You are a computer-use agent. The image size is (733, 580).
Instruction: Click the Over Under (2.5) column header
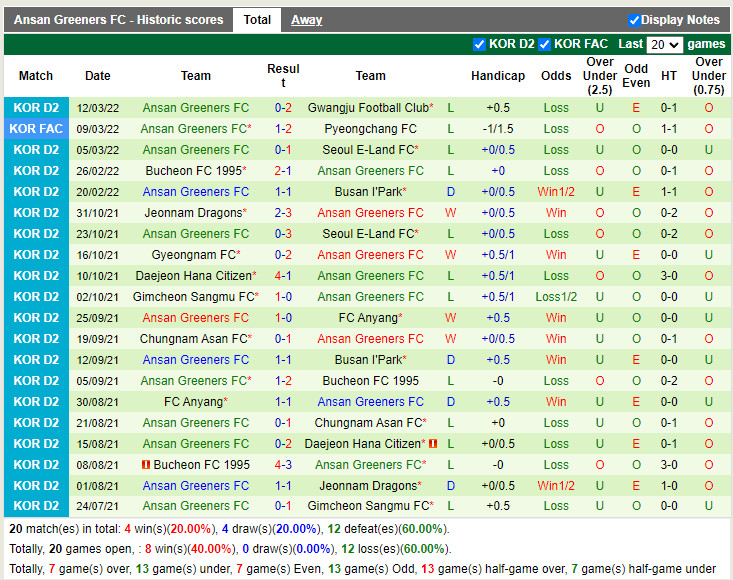pos(600,76)
